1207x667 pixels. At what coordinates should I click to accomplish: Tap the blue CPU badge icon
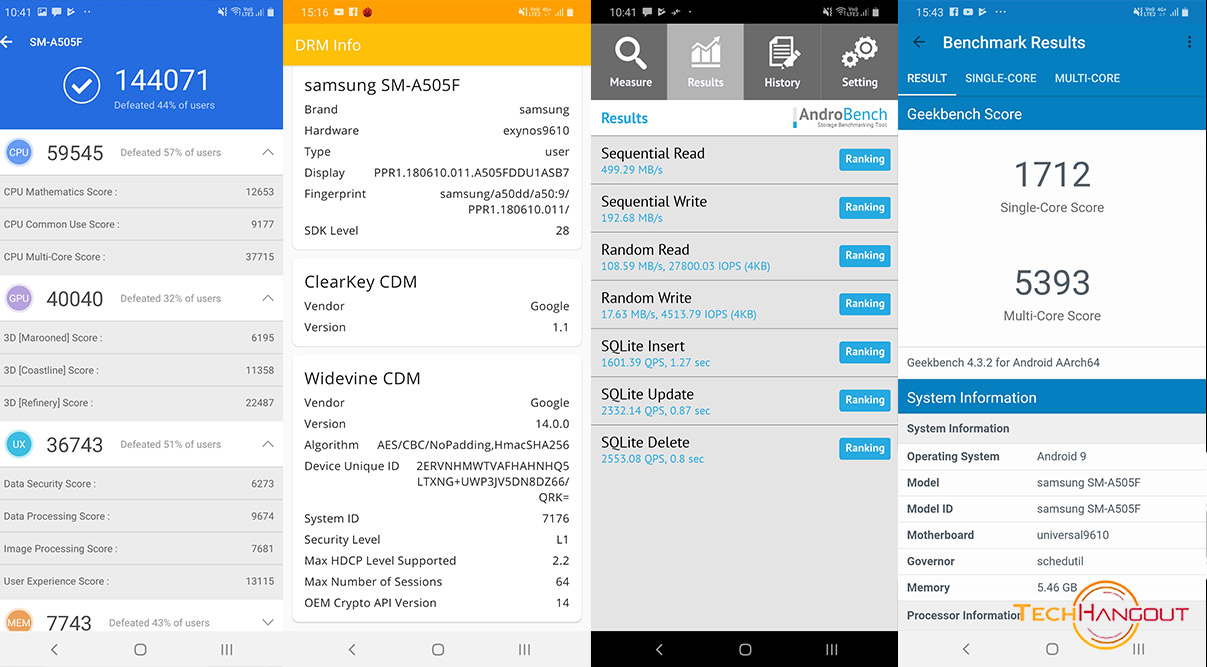18,153
